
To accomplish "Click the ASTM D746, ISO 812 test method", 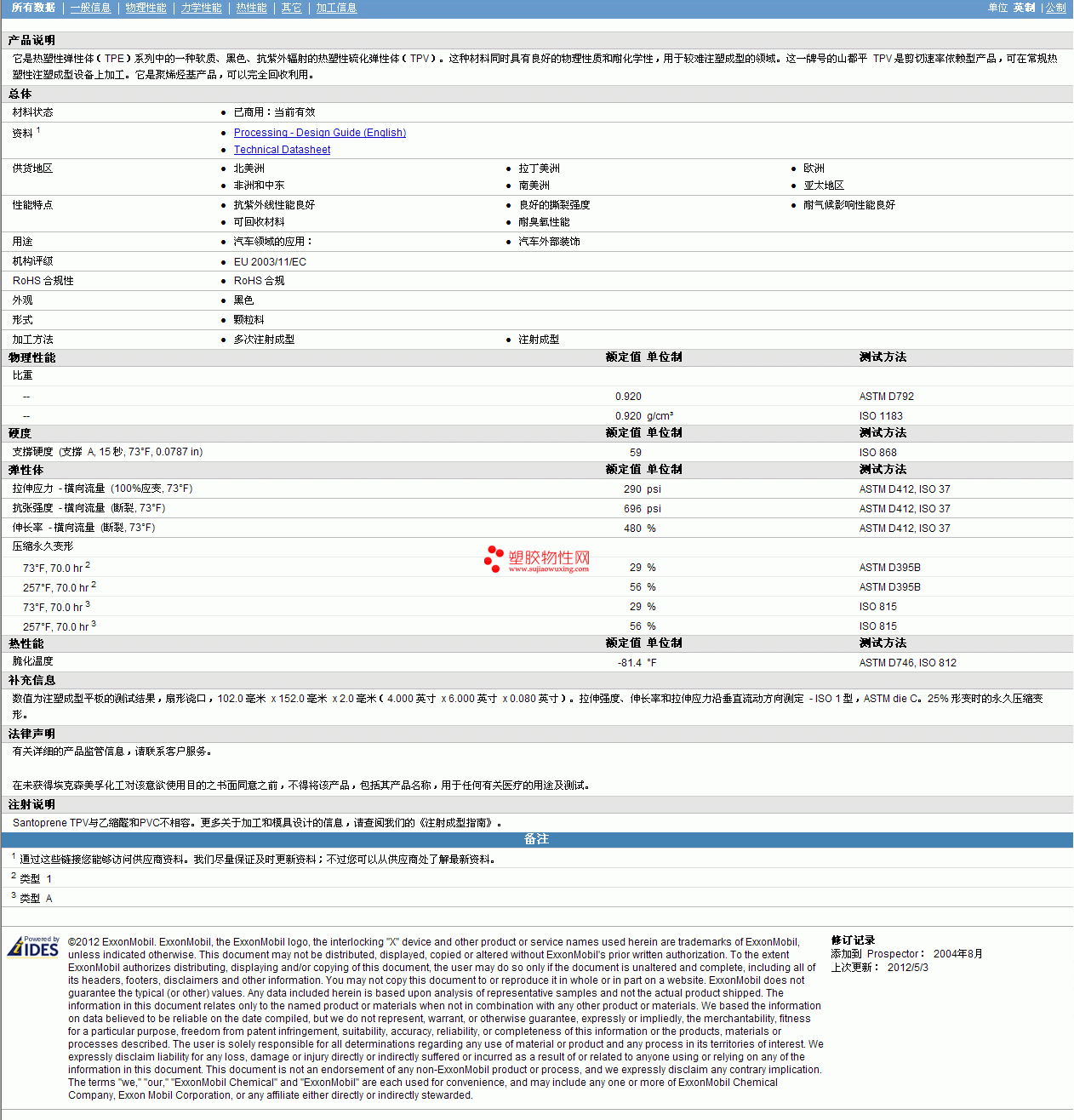I will click(907, 663).
